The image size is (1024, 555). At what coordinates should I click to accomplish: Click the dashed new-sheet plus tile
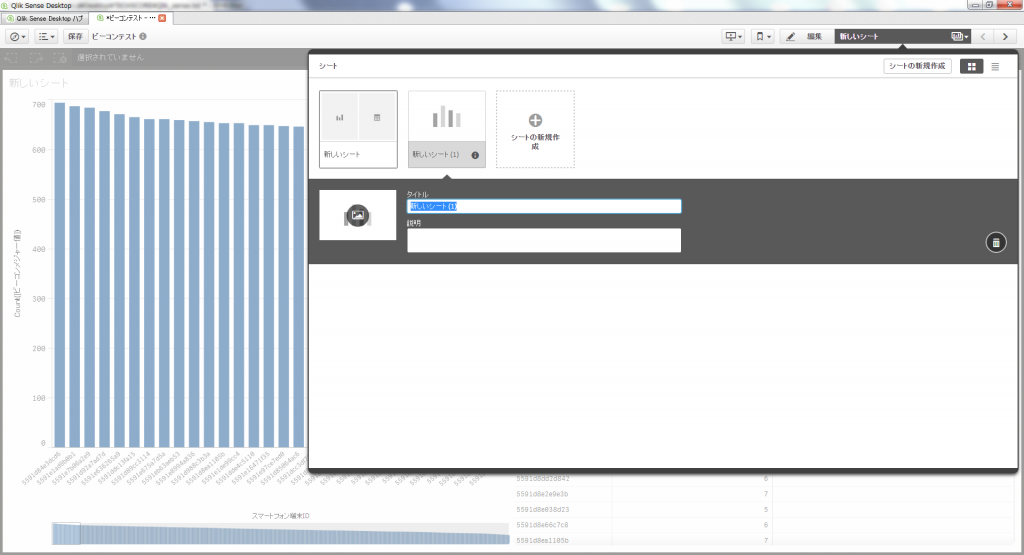coord(535,129)
